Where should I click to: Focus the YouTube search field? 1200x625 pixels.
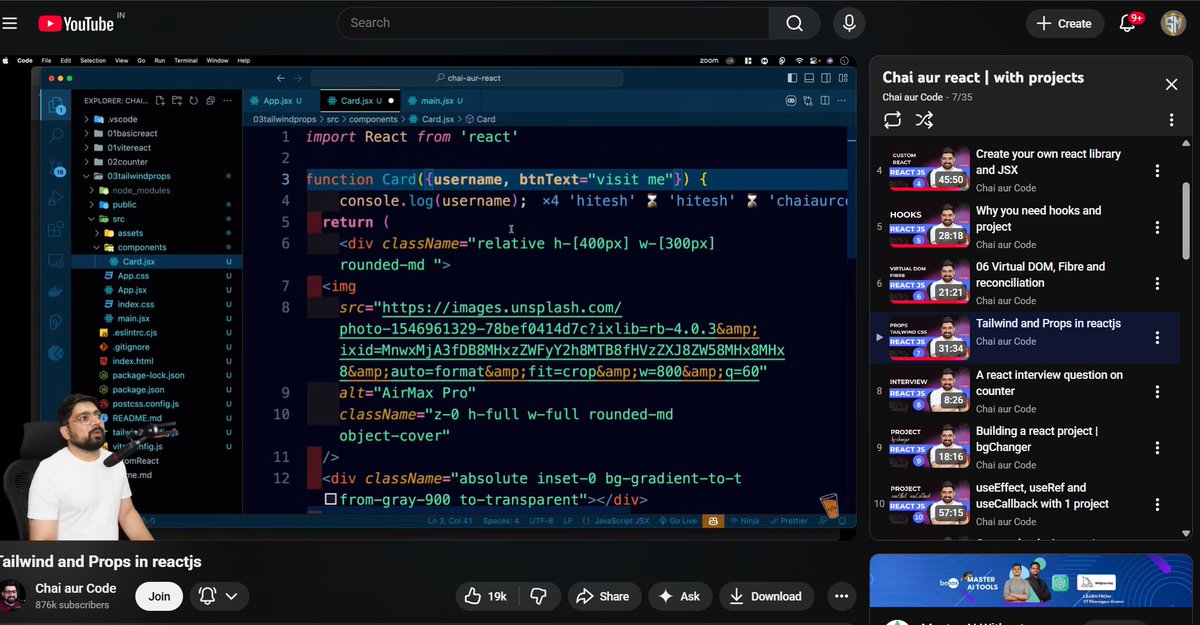(553, 23)
